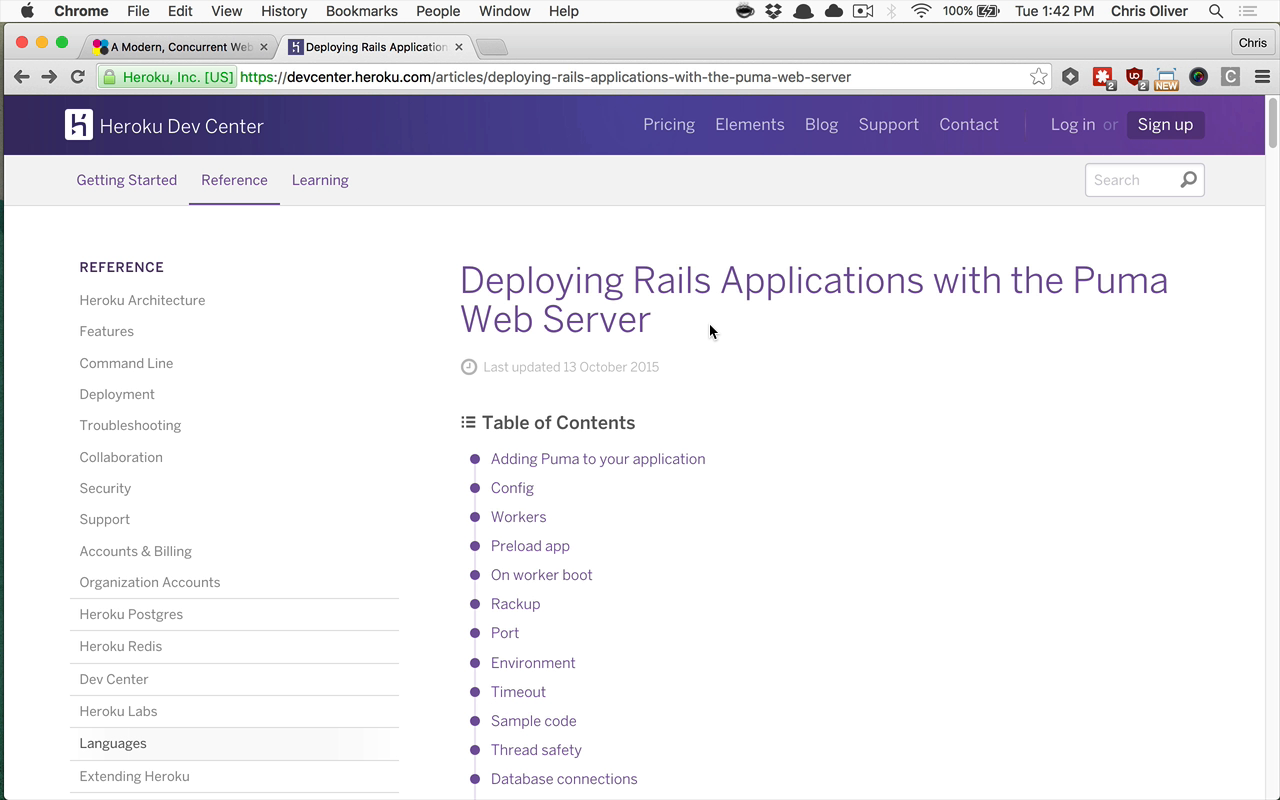The width and height of the screenshot is (1280, 800).
Task: Switch to the Learning tab
Action: point(320,180)
